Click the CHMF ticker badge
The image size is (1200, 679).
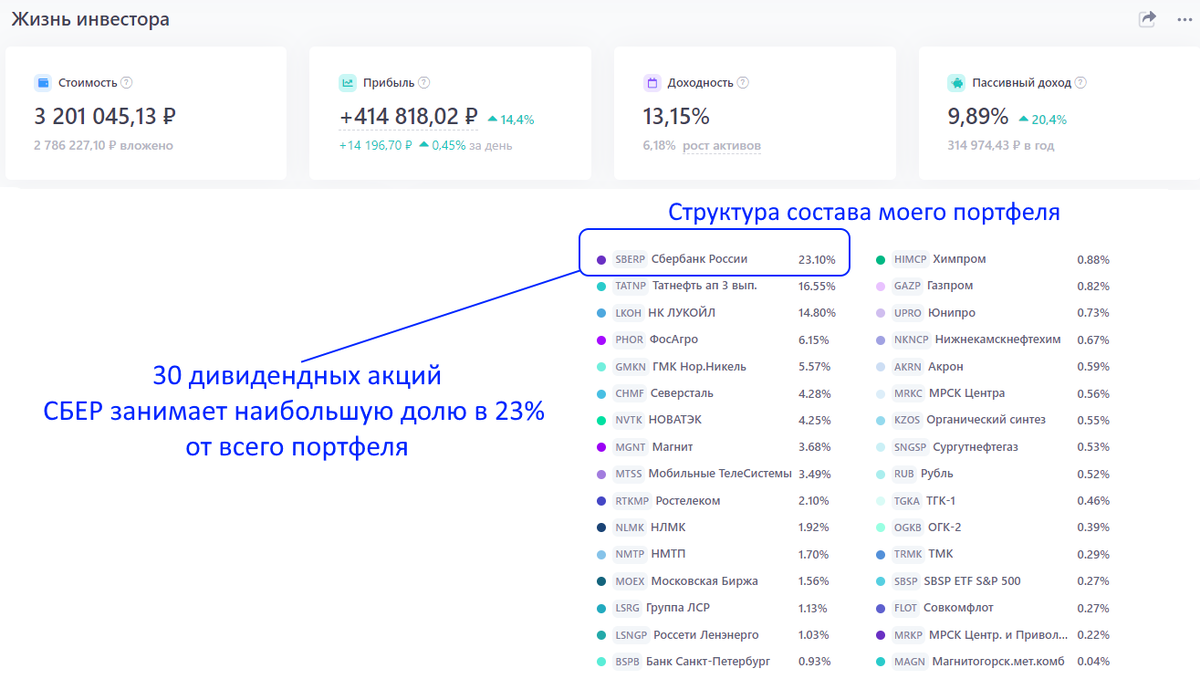[x=630, y=393]
